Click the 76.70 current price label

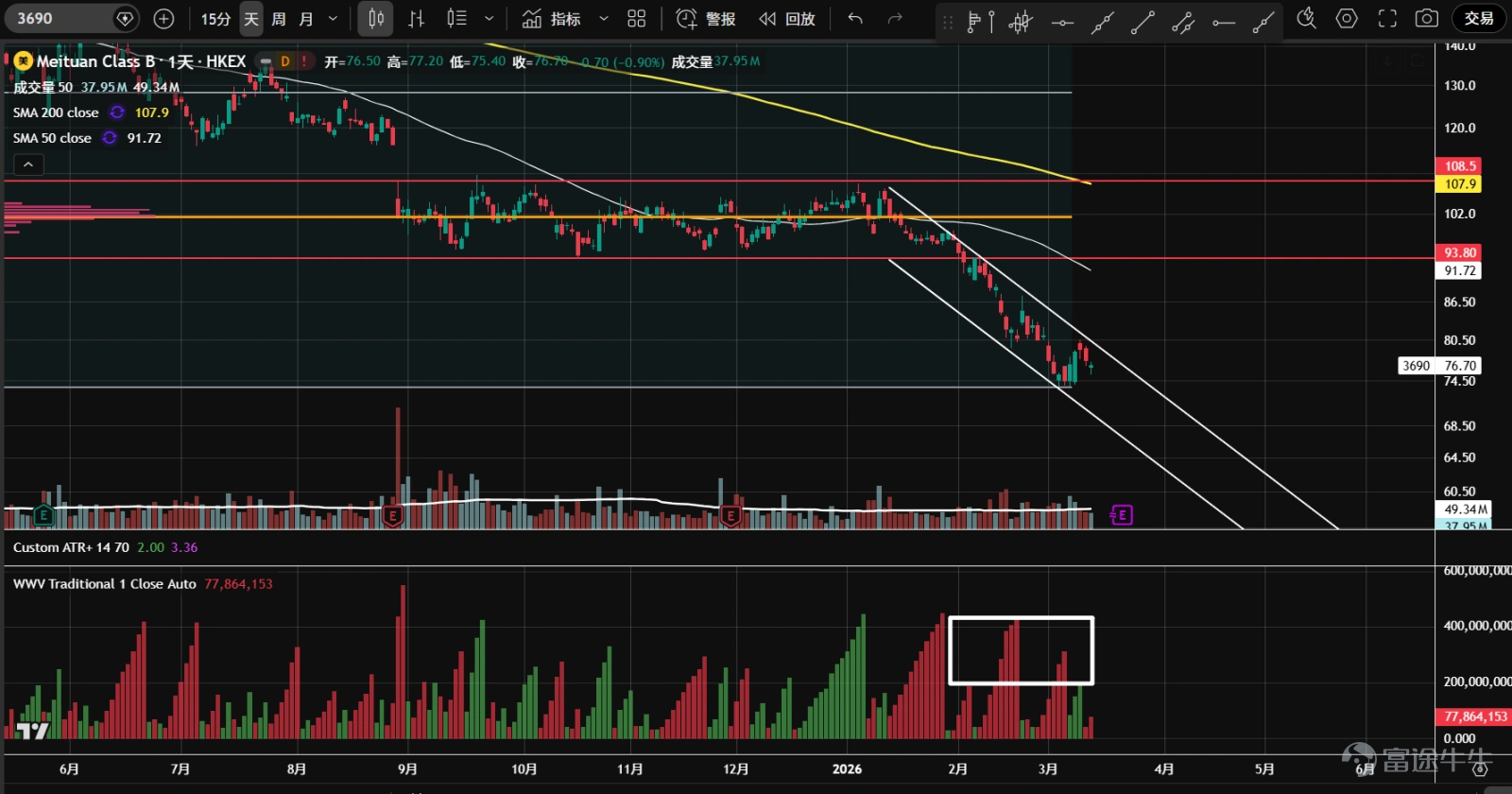coord(1459,366)
